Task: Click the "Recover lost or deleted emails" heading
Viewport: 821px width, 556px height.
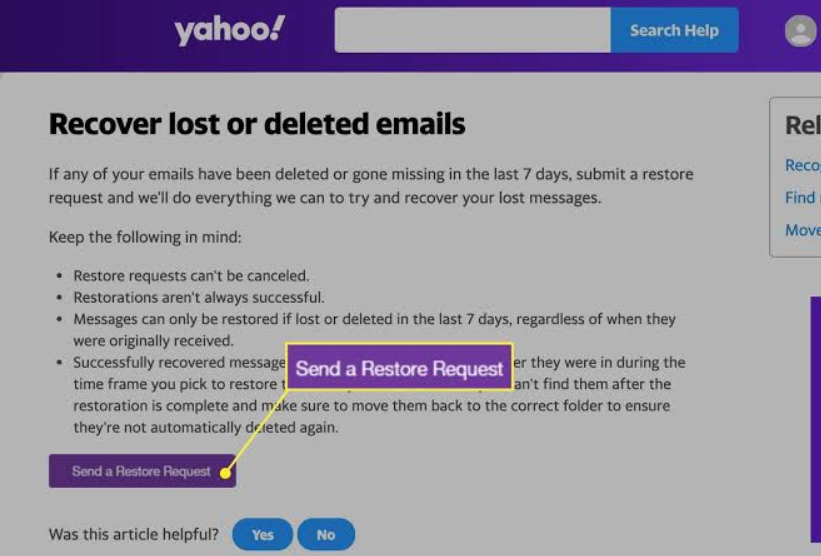Action: 257,124
